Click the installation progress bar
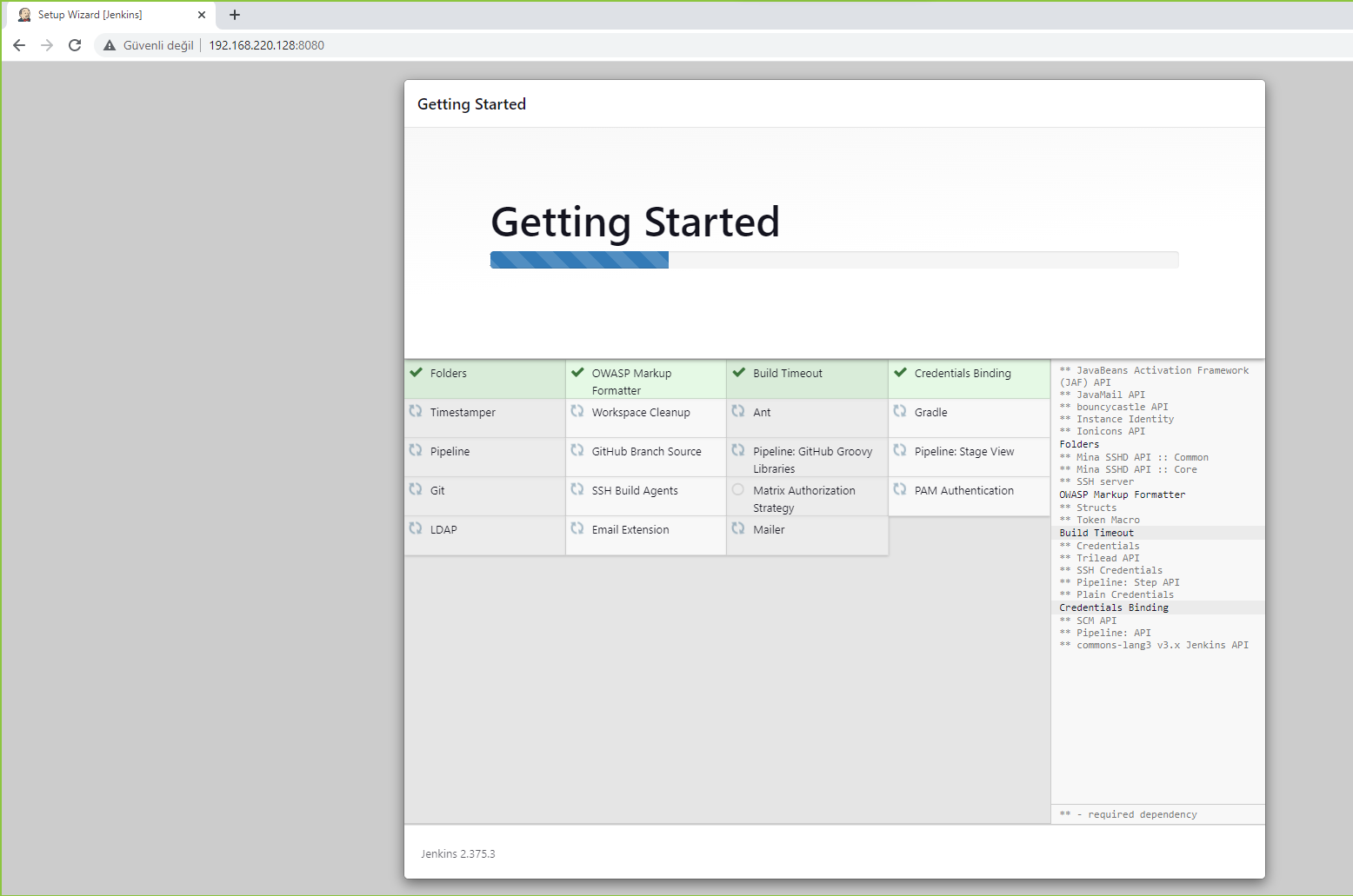1353x896 pixels. click(834, 260)
